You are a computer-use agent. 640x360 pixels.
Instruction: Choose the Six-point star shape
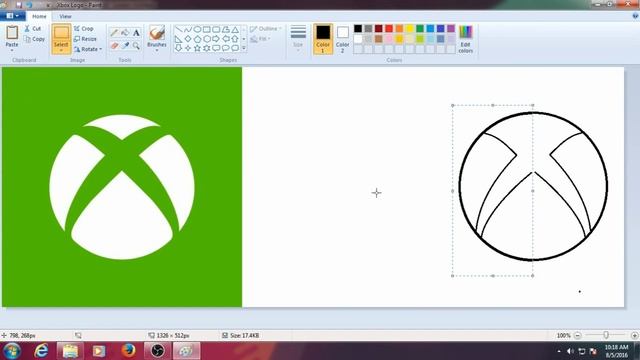pos(207,48)
